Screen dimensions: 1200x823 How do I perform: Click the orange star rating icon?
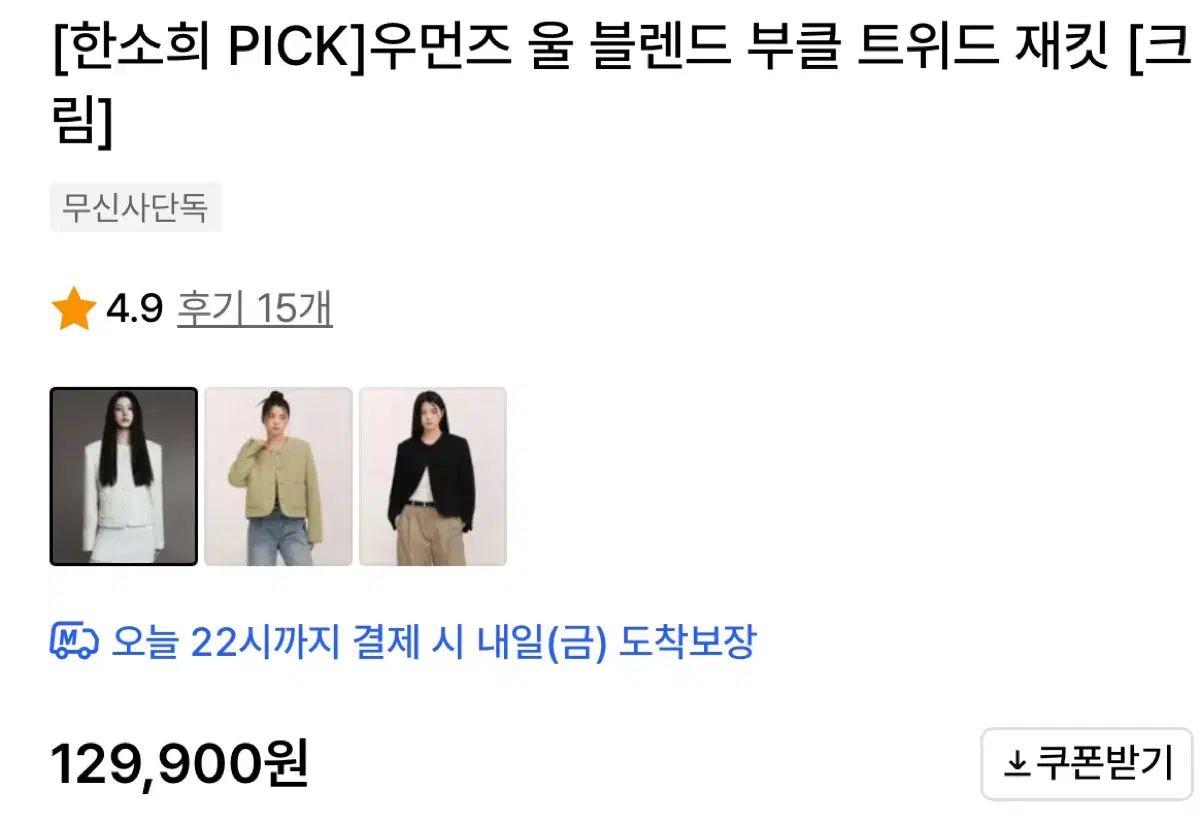[x=73, y=310]
